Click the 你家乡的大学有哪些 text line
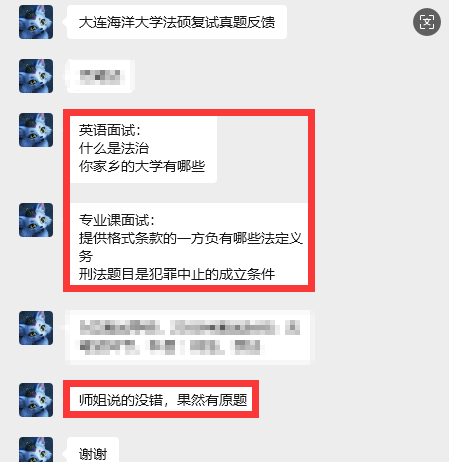Screen dimensions: 449x462 click(x=142, y=166)
